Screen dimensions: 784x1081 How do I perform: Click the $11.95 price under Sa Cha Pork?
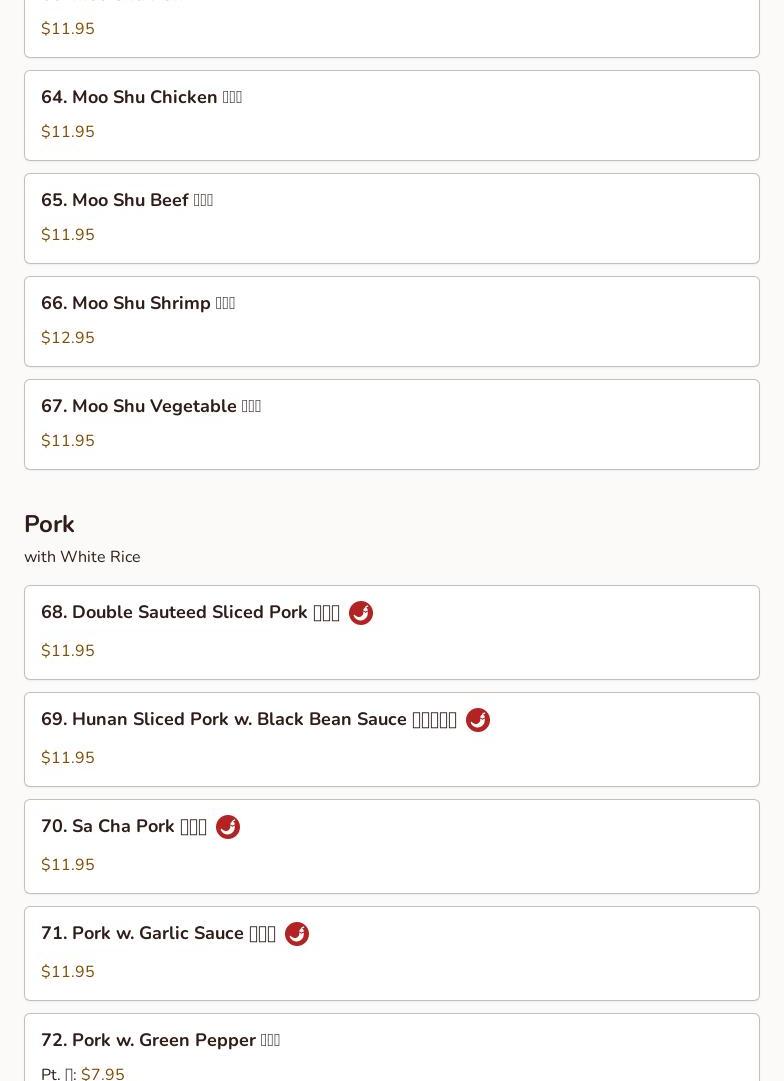[68, 865]
